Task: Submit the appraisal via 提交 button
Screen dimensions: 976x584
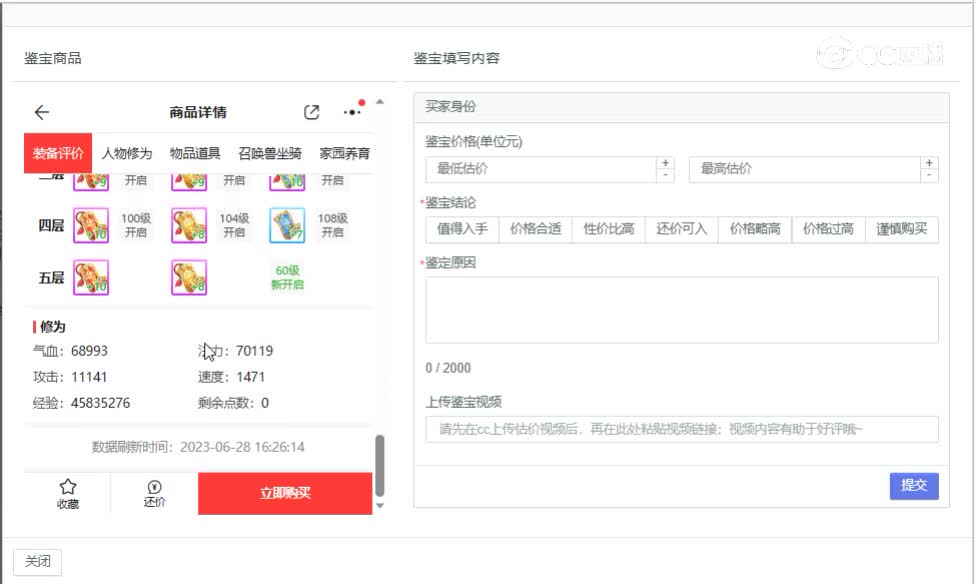Action: [x=913, y=485]
